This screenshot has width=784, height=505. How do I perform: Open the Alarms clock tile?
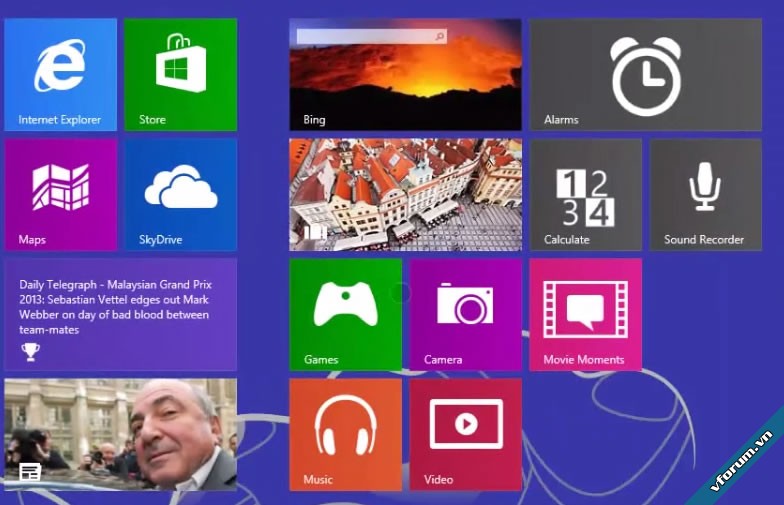pyautogui.click(x=646, y=74)
